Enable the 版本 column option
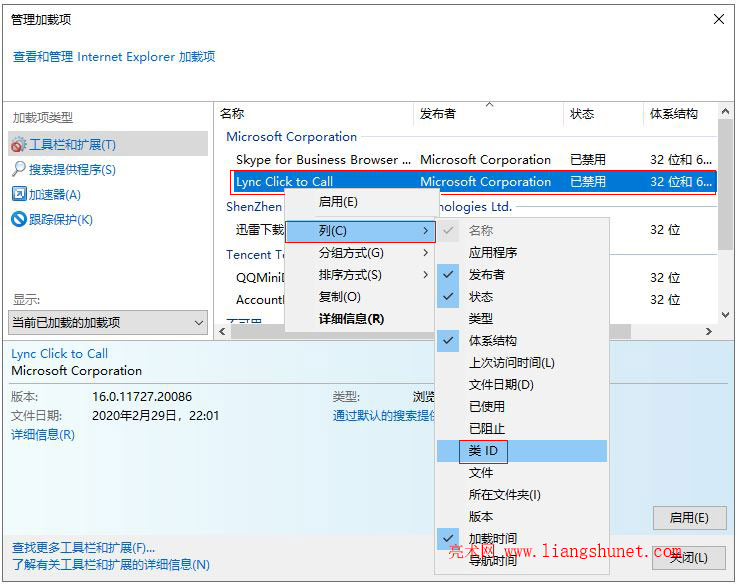Image resolution: width=738 pixels, height=586 pixels. [x=522, y=516]
